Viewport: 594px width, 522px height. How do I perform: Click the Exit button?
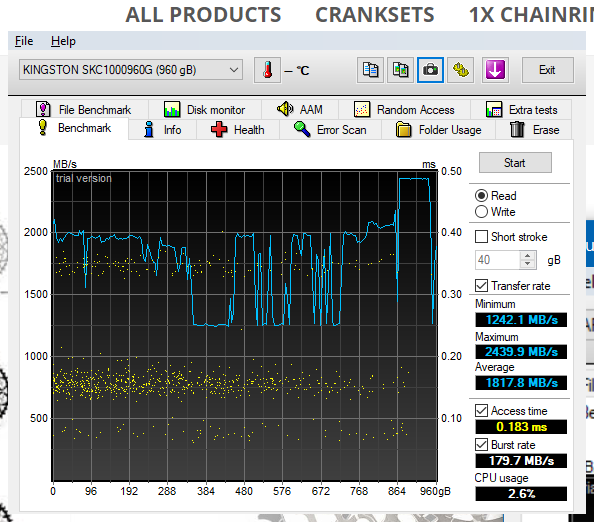click(547, 70)
